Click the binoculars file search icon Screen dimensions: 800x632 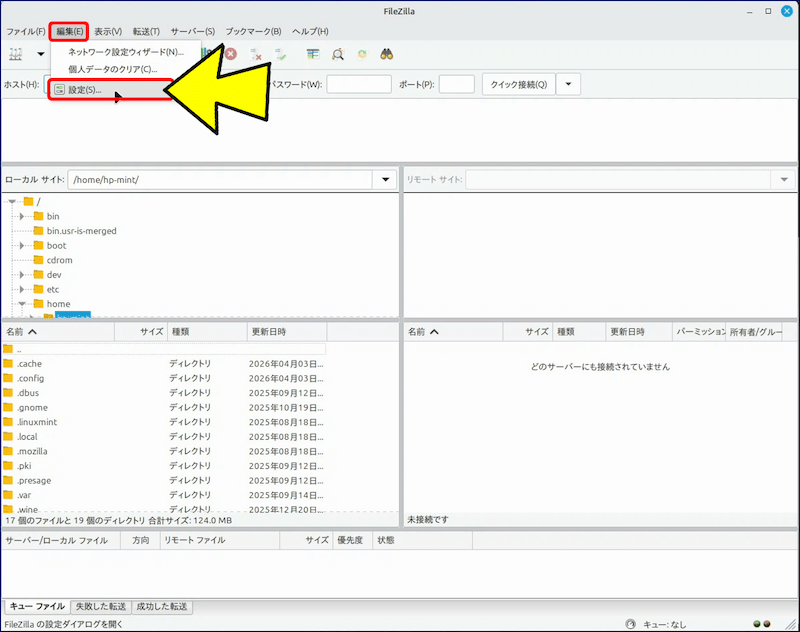point(387,54)
